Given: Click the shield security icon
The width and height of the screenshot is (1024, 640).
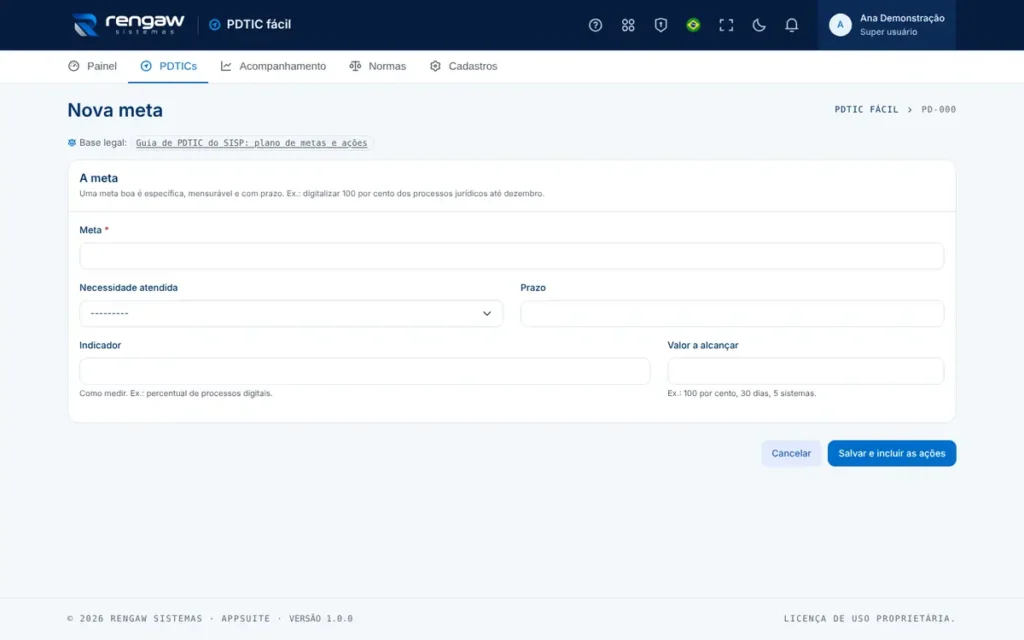Looking at the screenshot, I should click(x=660, y=25).
